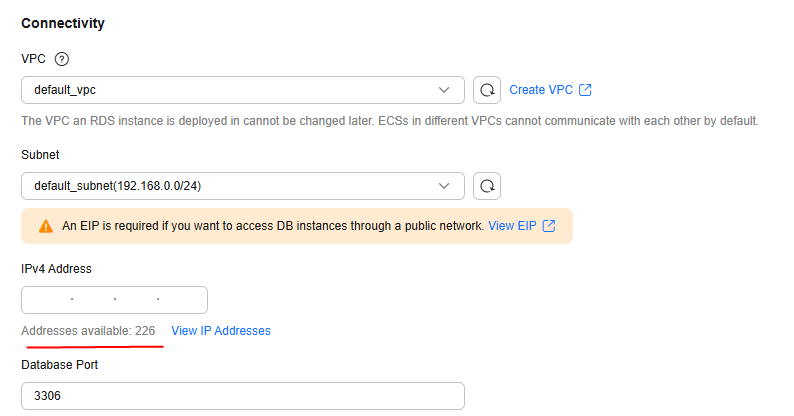Click the Connectivity section heading
The height and width of the screenshot is (416, 794).
point(63,22)
